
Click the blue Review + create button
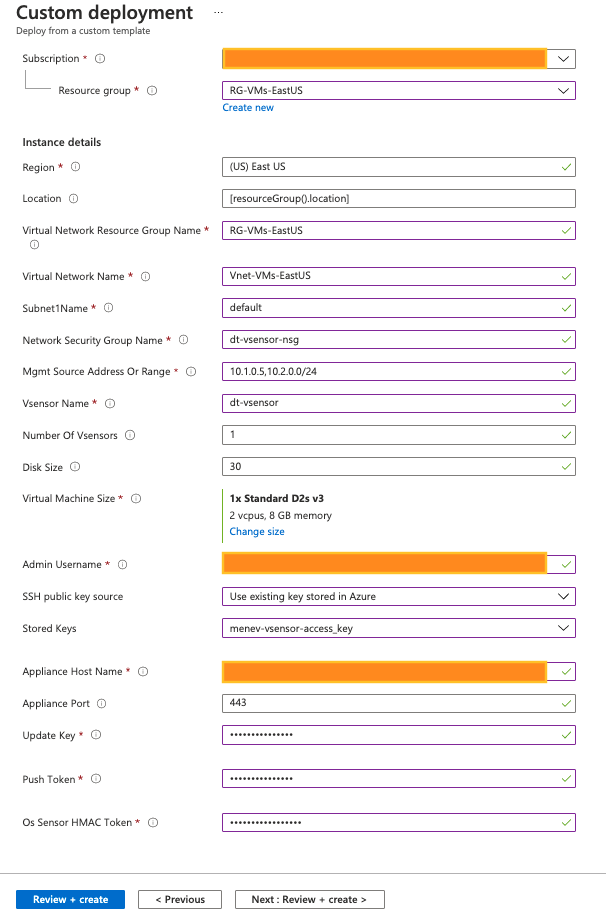pyautogui.click(x=70, y=899)
